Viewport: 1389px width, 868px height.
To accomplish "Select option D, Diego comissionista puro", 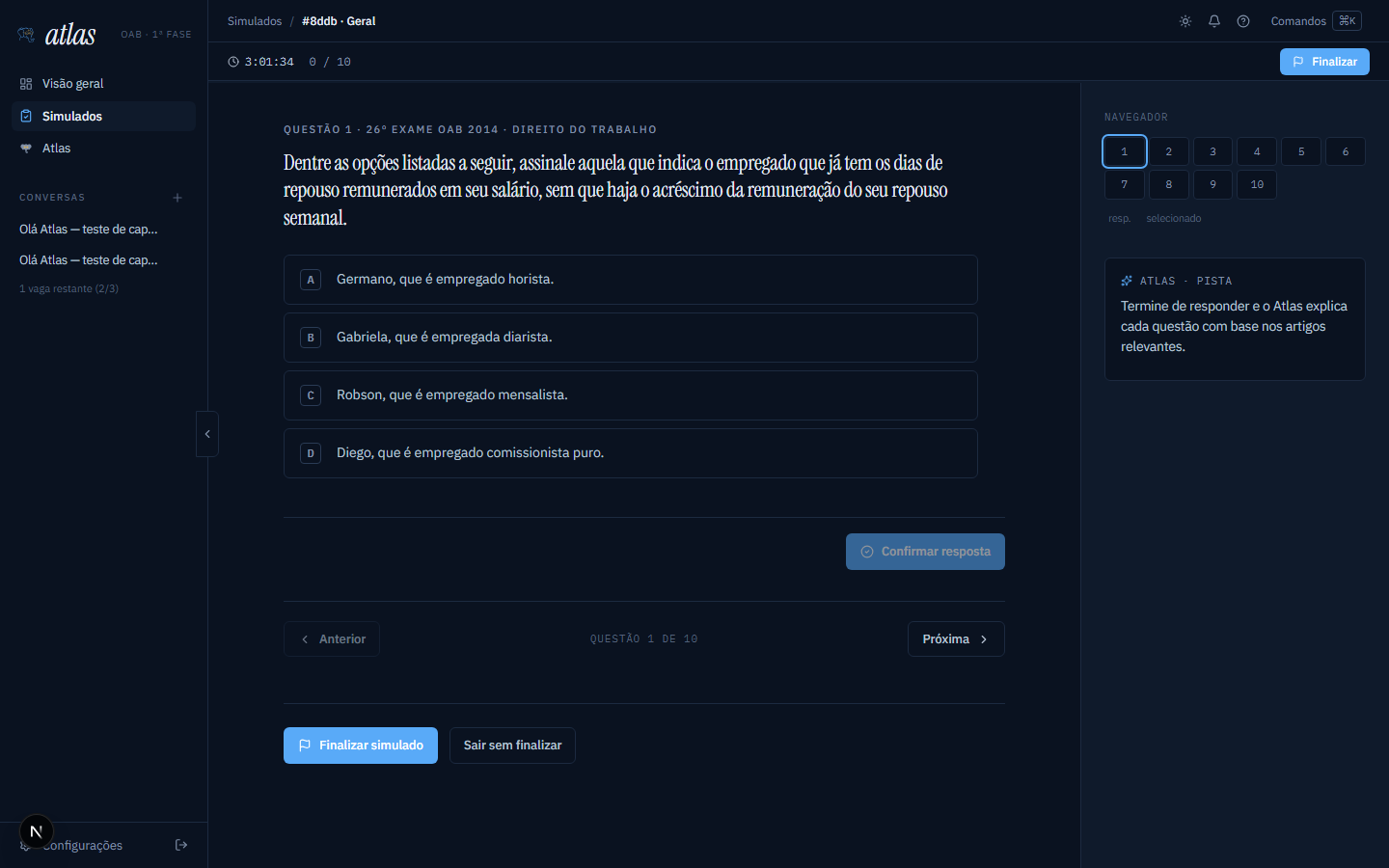I will click(x=631, y=453).
